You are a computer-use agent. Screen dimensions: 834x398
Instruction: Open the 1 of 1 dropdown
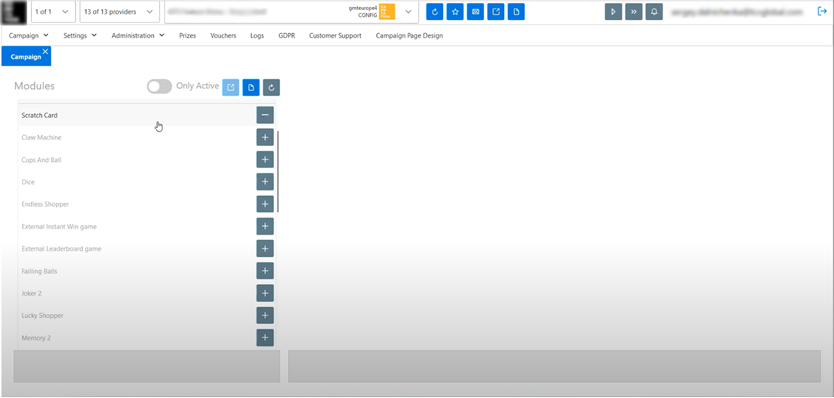click(53, 12)
